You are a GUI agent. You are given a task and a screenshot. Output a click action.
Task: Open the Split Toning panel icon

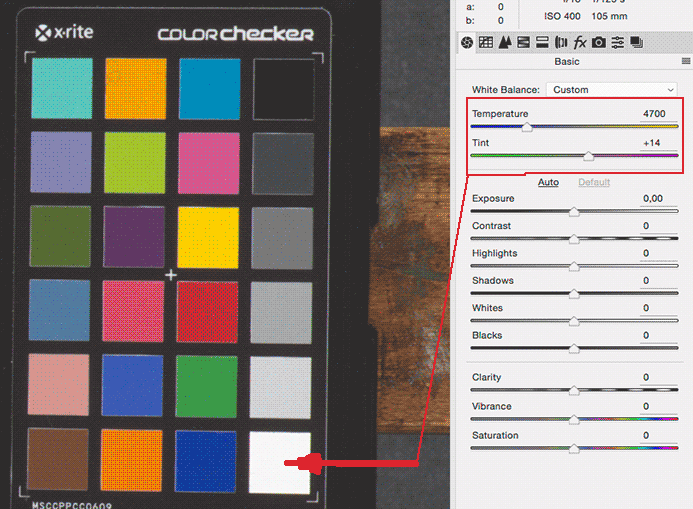coord(542,42)
